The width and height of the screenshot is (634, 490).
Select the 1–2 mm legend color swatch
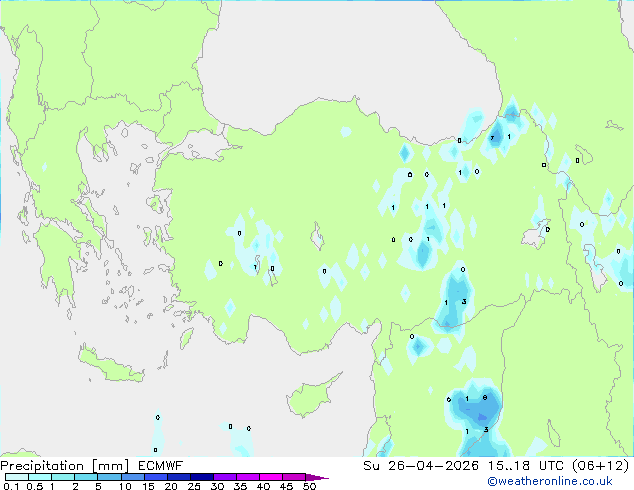click(63, 477)
